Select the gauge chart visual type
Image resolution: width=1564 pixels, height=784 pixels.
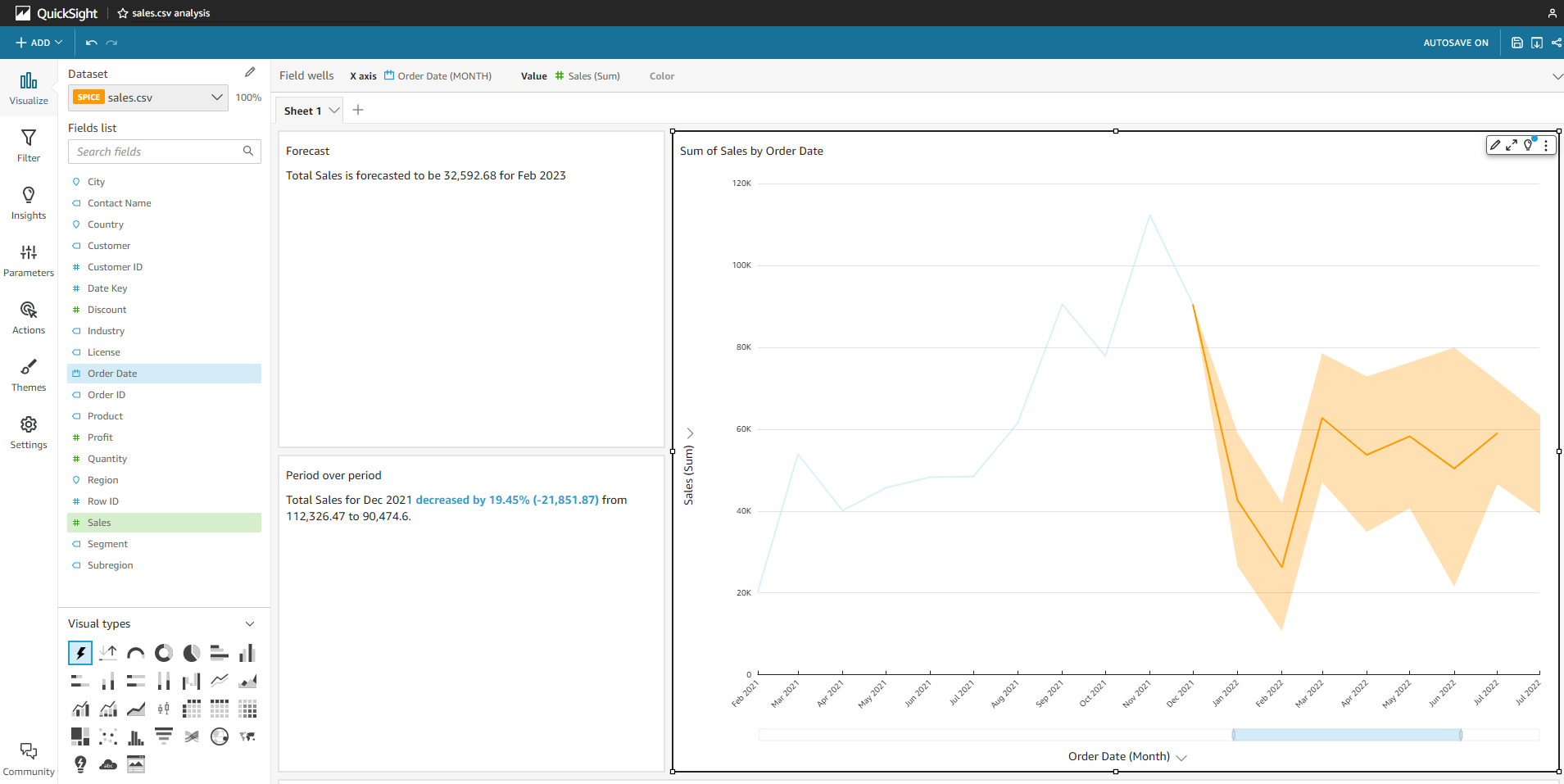pos(136,653)
